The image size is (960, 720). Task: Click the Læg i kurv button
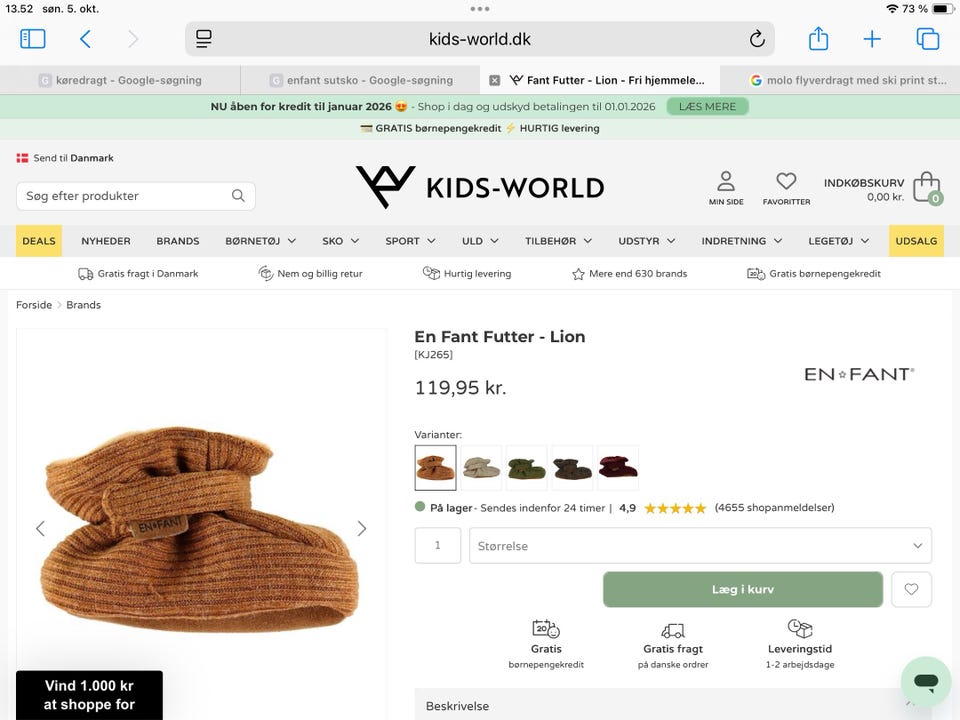point(742,590)
